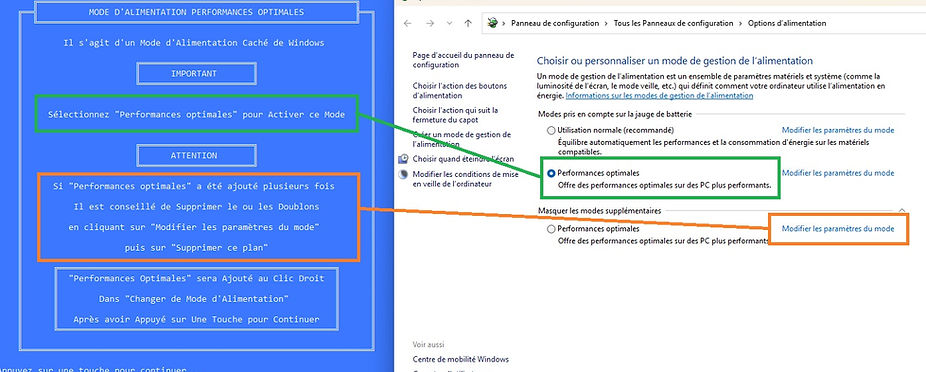Open Panneau de configuration breadcrumb
The width and height of the screenshot is (926, 372).
[555, 24]
